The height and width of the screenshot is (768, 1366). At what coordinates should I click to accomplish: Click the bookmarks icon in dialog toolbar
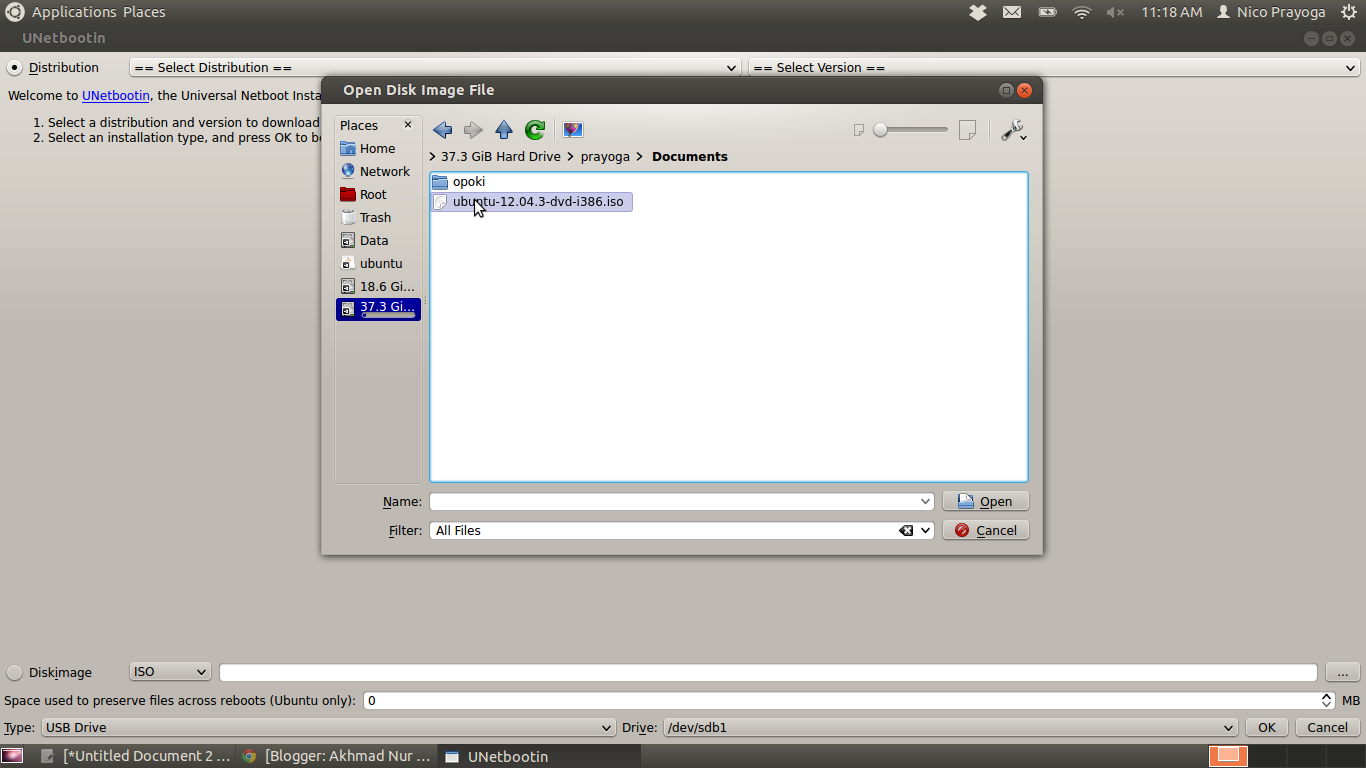point(573,130)
